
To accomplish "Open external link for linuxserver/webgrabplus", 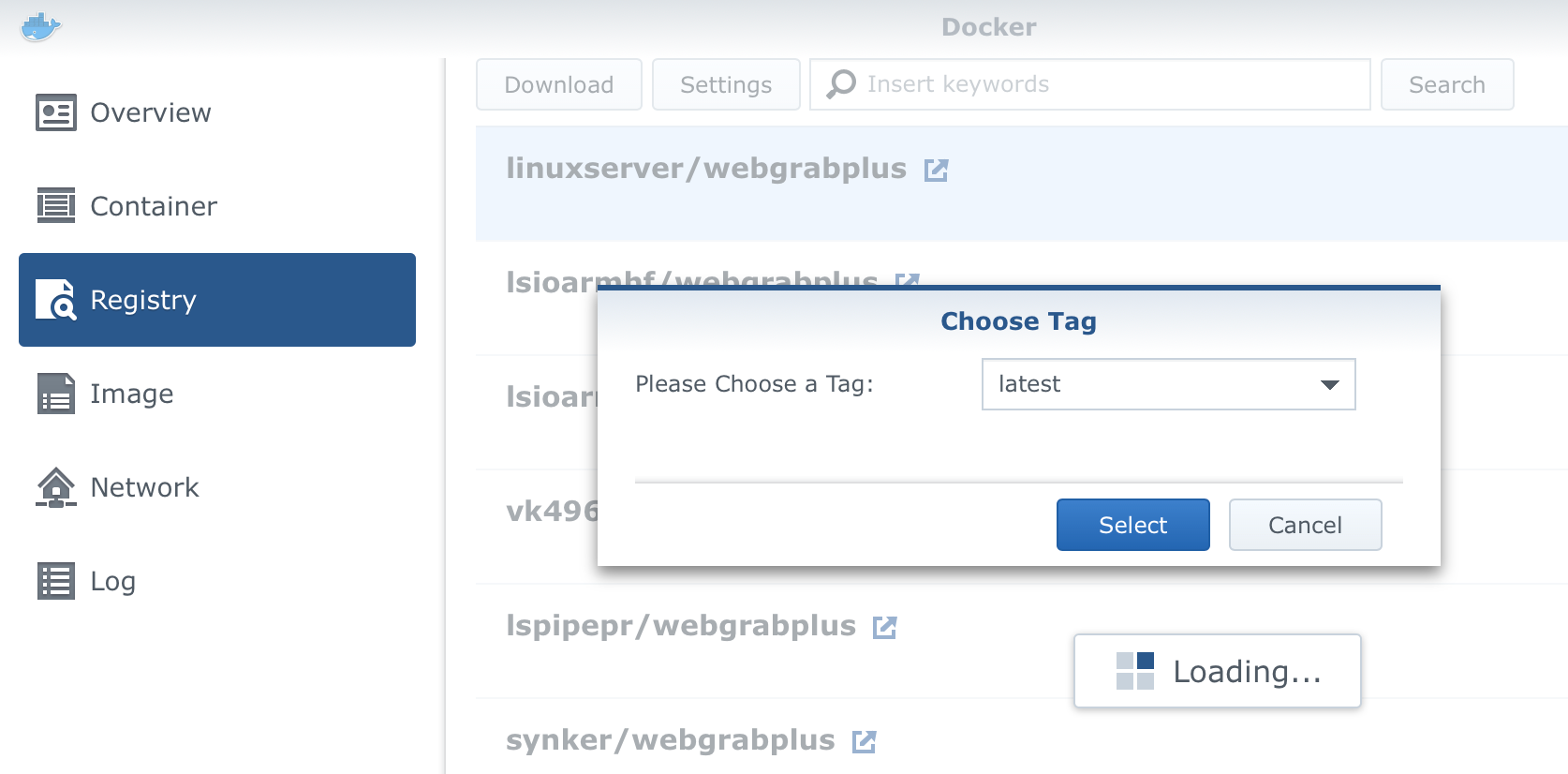I will click(936, 170).
